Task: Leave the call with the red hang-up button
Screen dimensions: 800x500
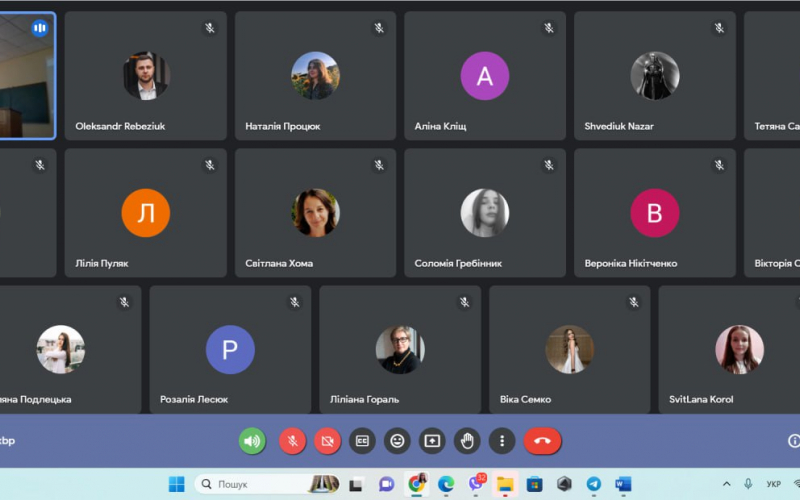Action: click(x=543, y=440)
